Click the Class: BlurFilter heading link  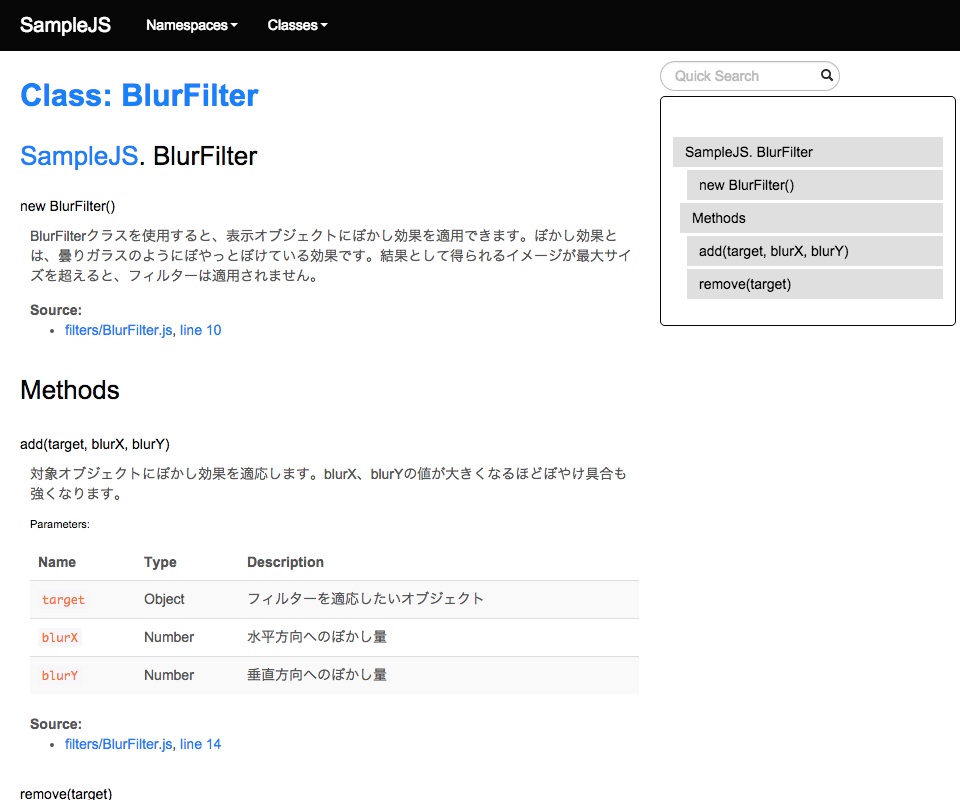tap(140, 95)
